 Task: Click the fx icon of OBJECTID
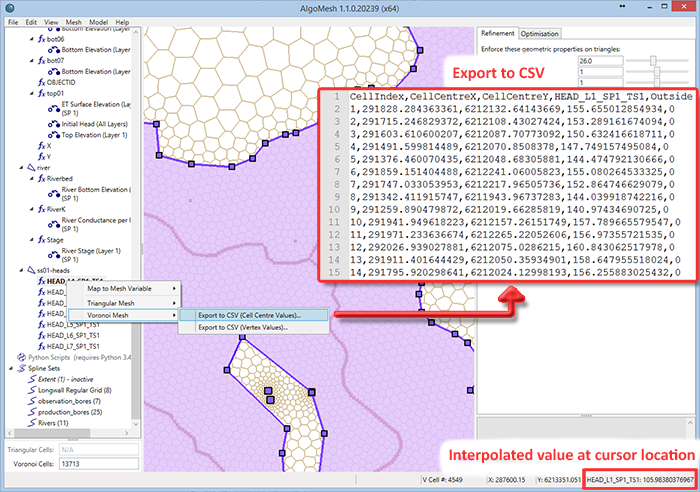click(42, 82)
